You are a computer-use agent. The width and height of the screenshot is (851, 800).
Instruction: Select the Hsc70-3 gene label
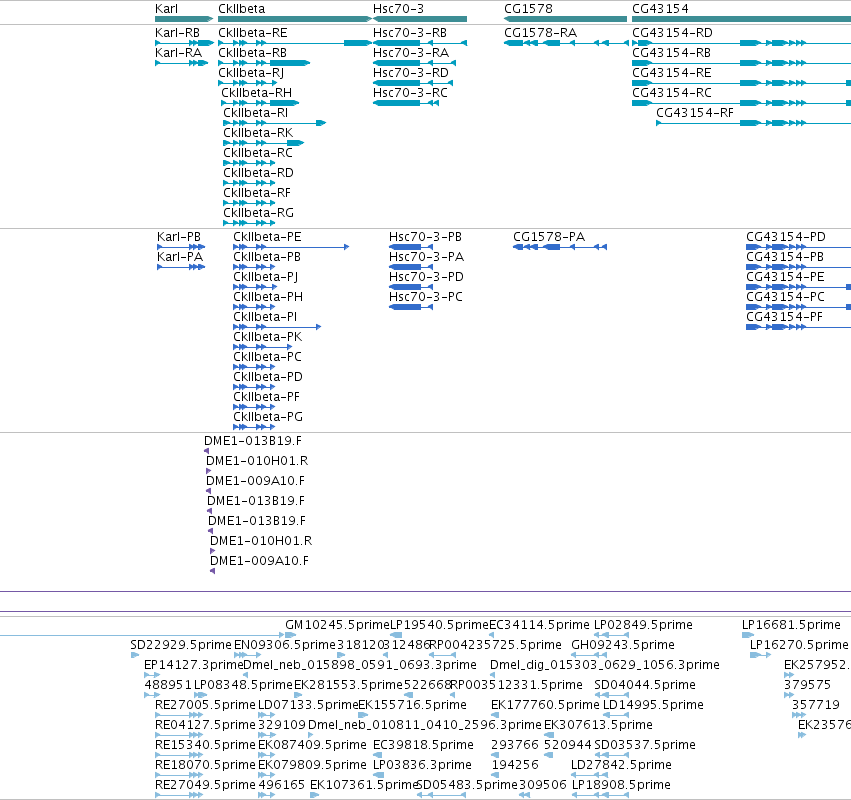click(398, 9)
